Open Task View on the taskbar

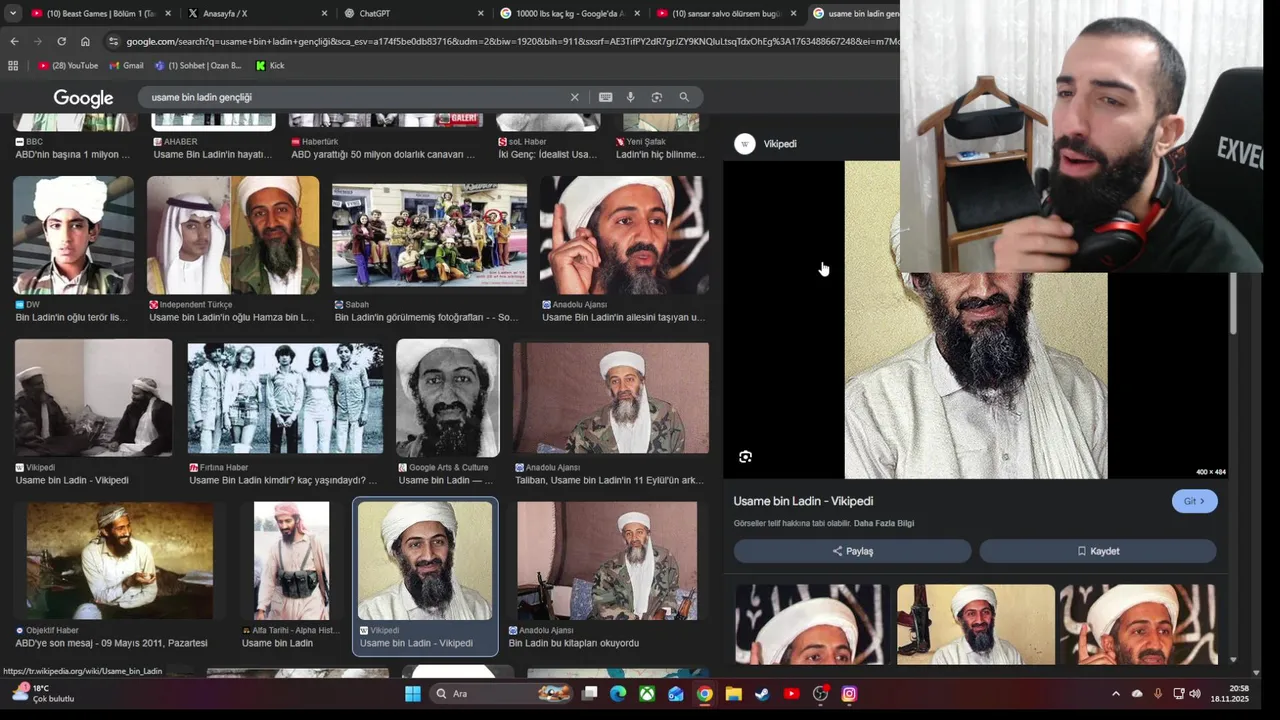590,693
